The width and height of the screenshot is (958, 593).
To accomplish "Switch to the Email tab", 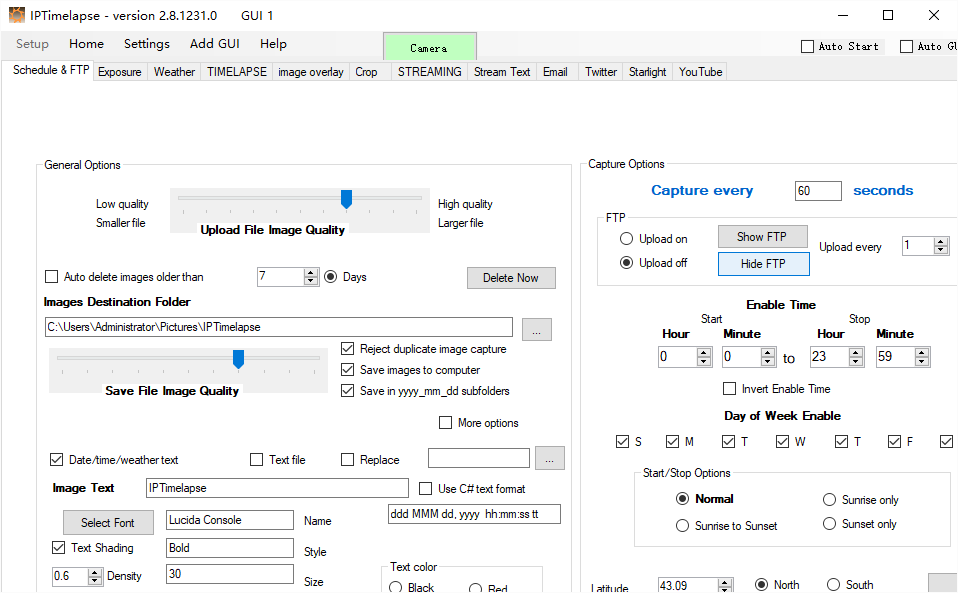I will point(555,72).
